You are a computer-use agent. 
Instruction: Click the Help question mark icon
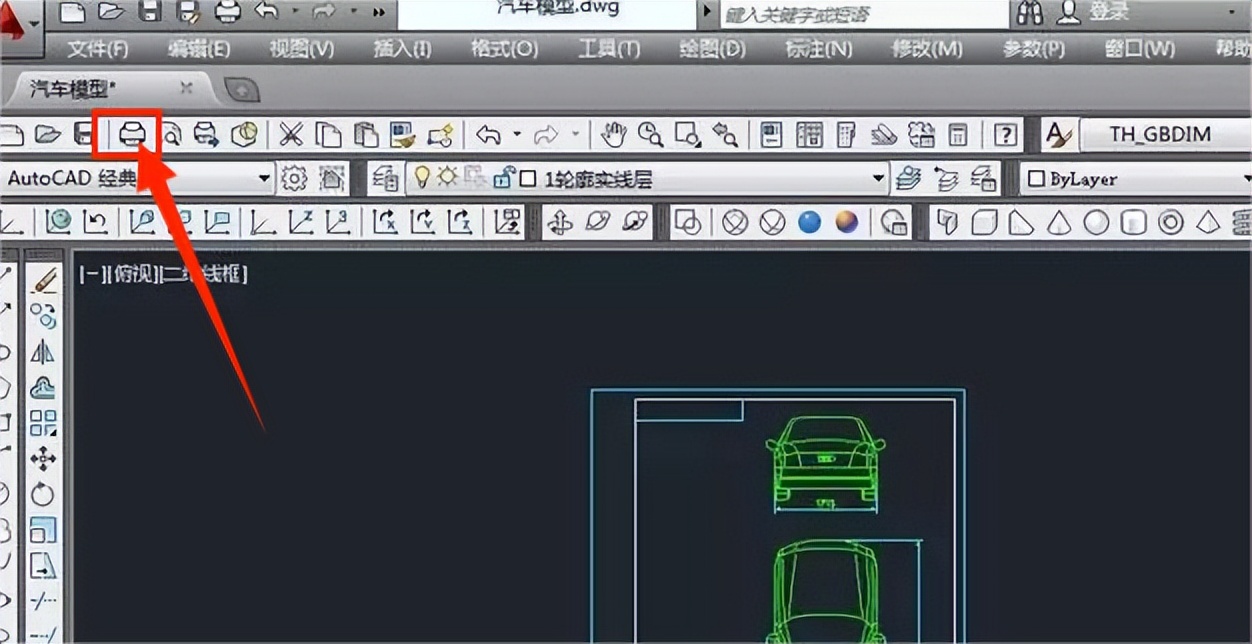pyautogui.click(x=1004, y=134)
